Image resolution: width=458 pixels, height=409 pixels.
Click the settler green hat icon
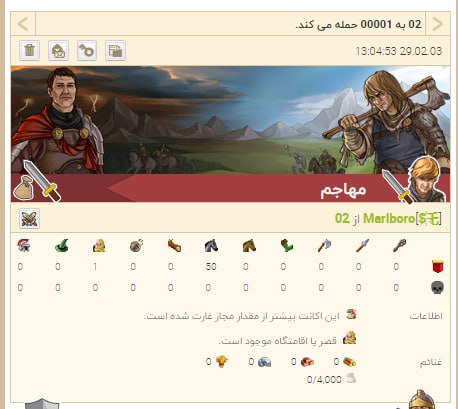pyautogui.click(x=61, y=246)
